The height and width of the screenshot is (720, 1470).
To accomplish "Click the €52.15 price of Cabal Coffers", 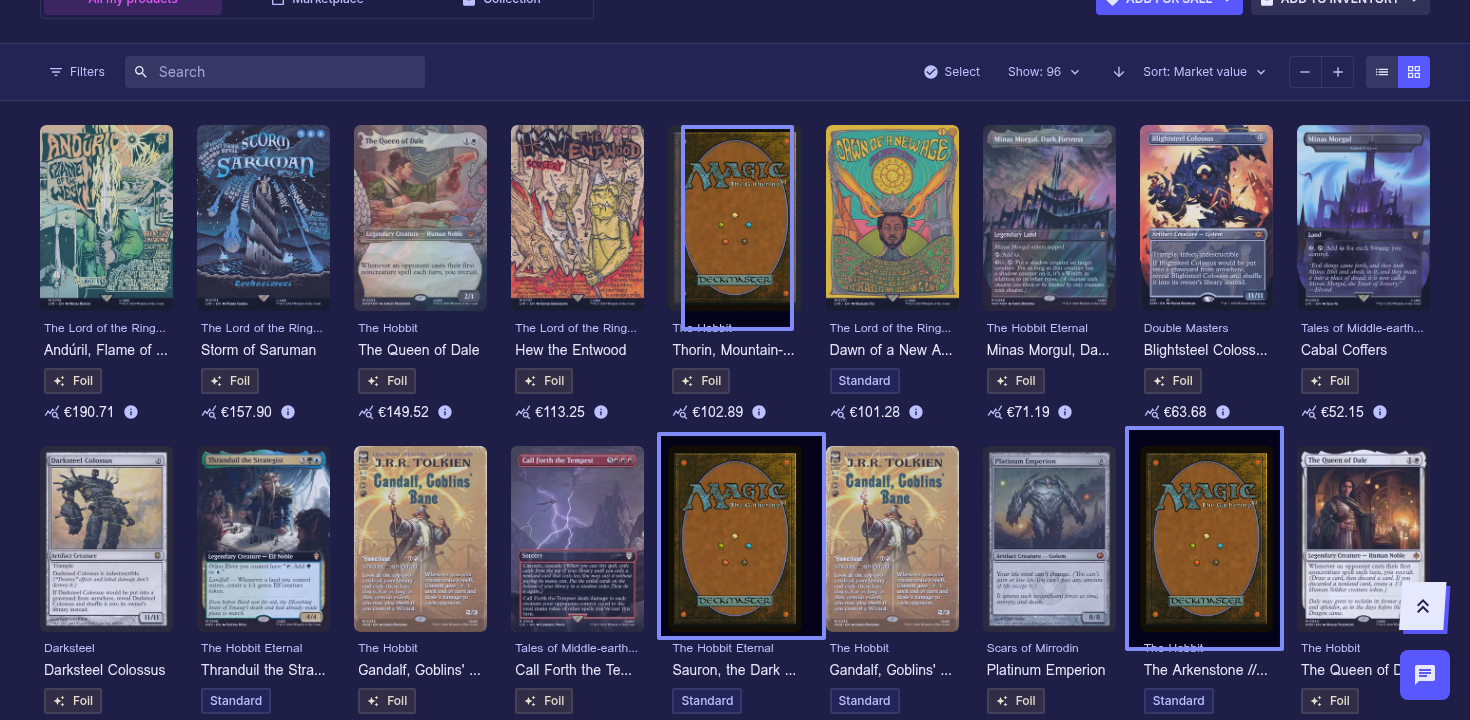I will [1342, 412].
